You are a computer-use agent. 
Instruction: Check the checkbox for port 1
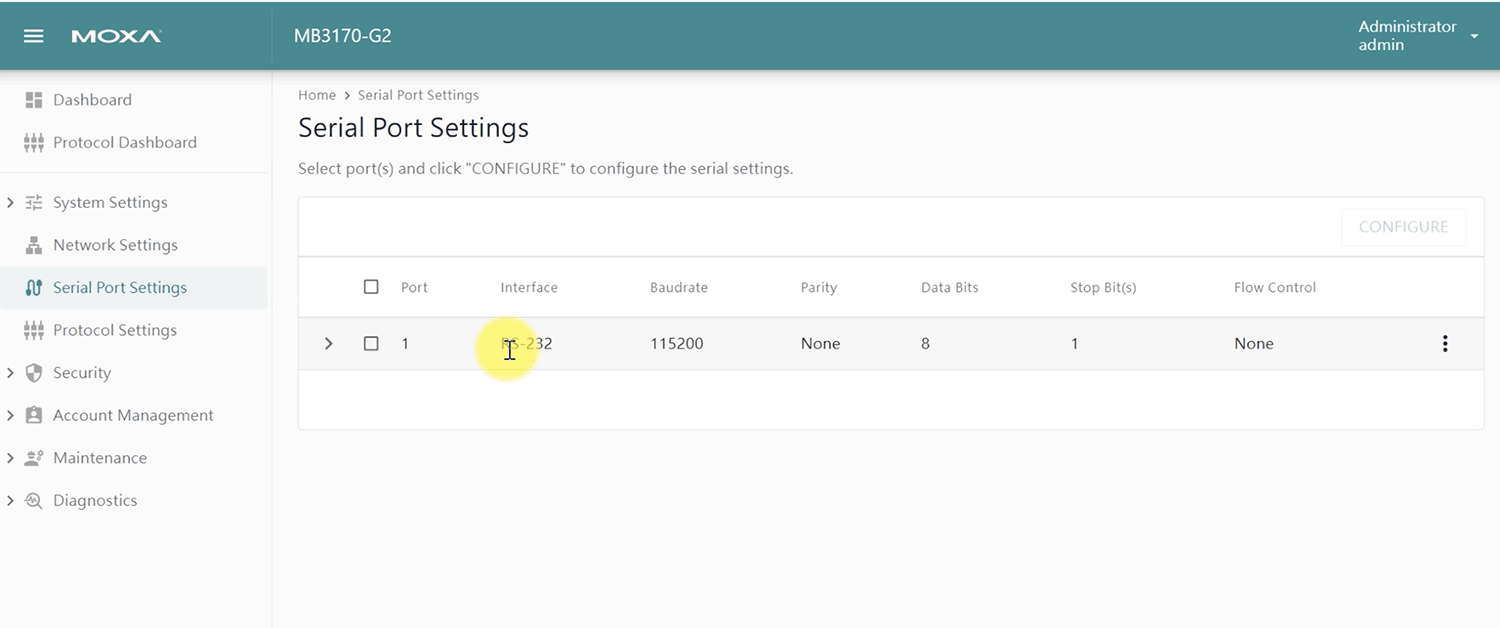pyautogui.click(x=371, y=344)
